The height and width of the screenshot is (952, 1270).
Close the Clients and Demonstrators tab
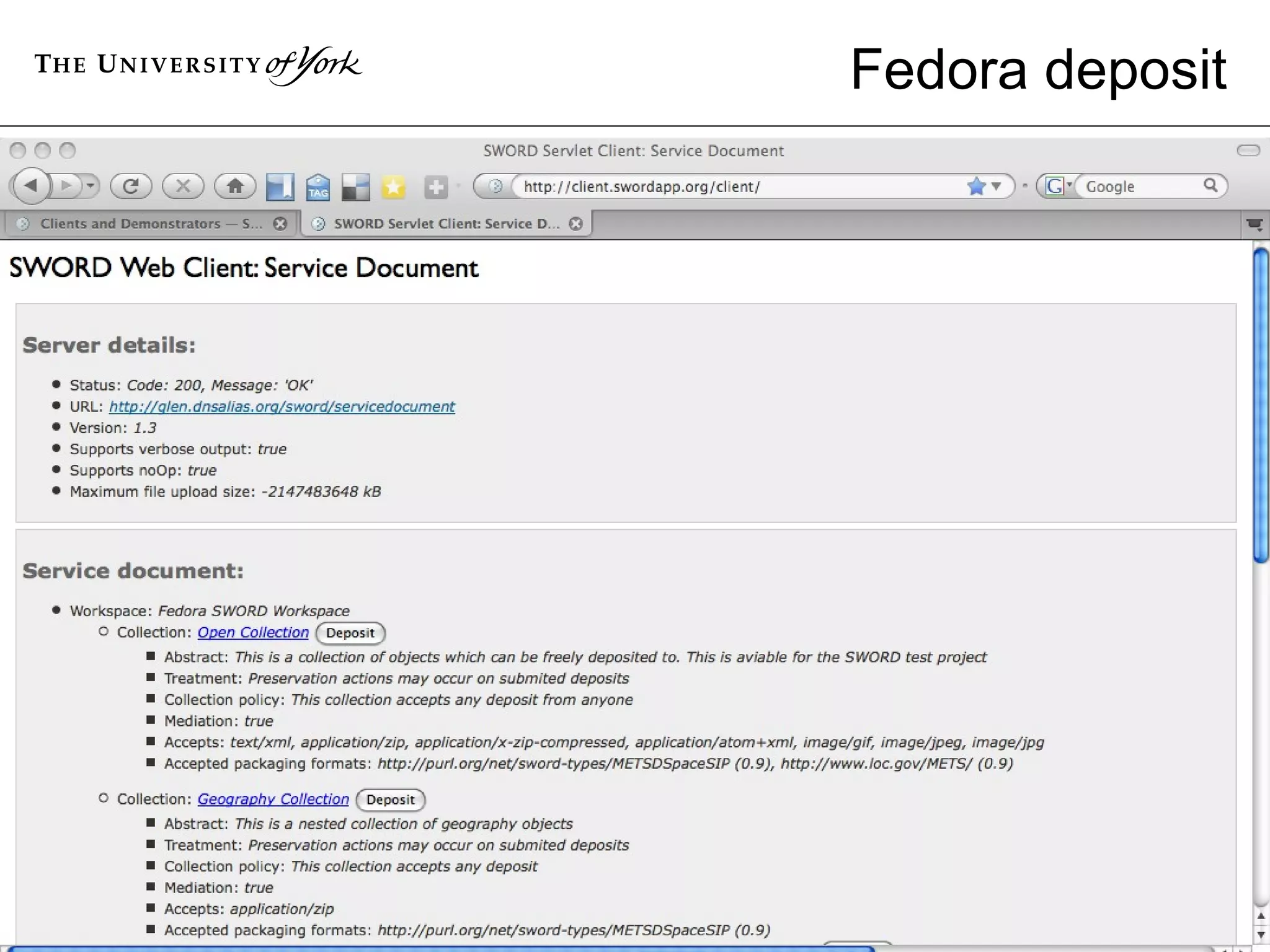tap(280, 224)
